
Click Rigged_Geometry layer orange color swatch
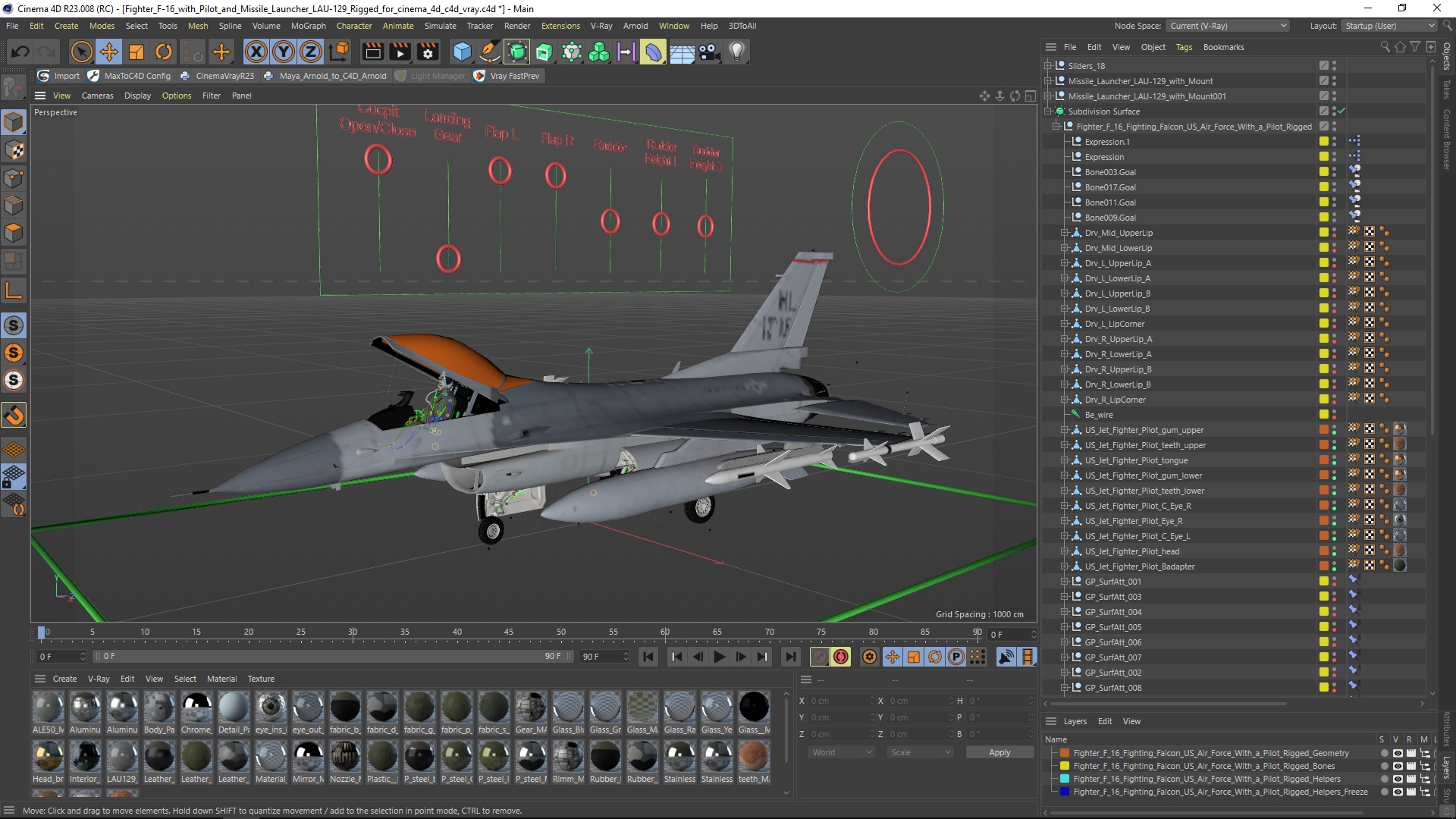(1065, 753)
